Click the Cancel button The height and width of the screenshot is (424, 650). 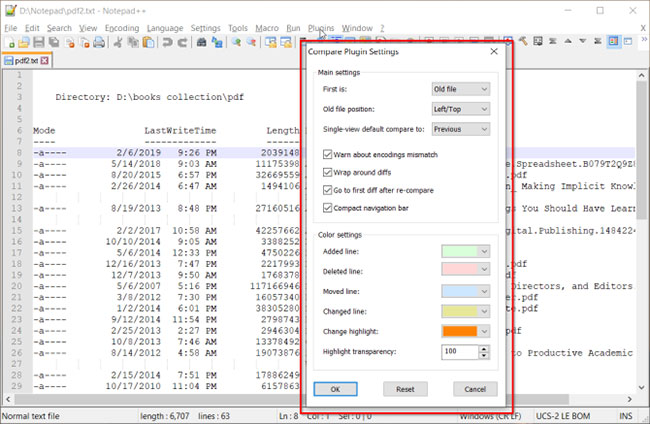click(475, 389)
